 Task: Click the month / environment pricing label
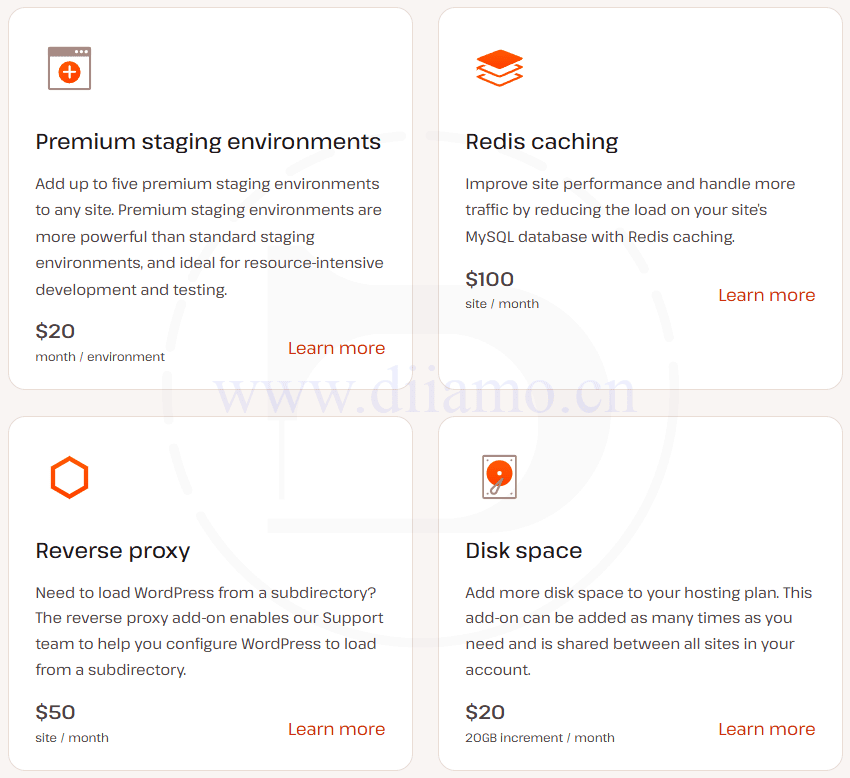[x=100, y=357]
